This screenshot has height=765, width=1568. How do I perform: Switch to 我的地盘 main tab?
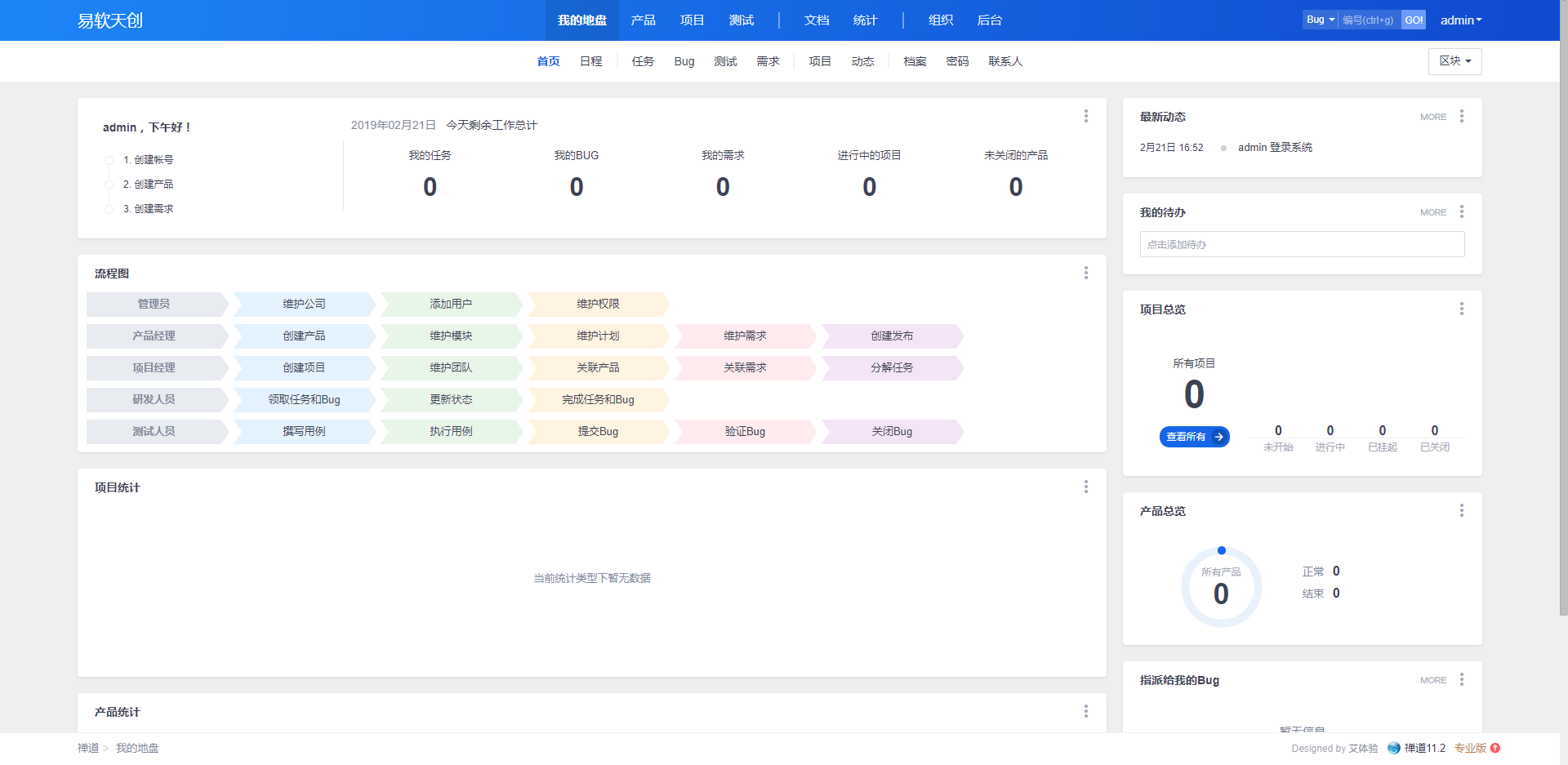pyautogui.click(x=582, y=20)
